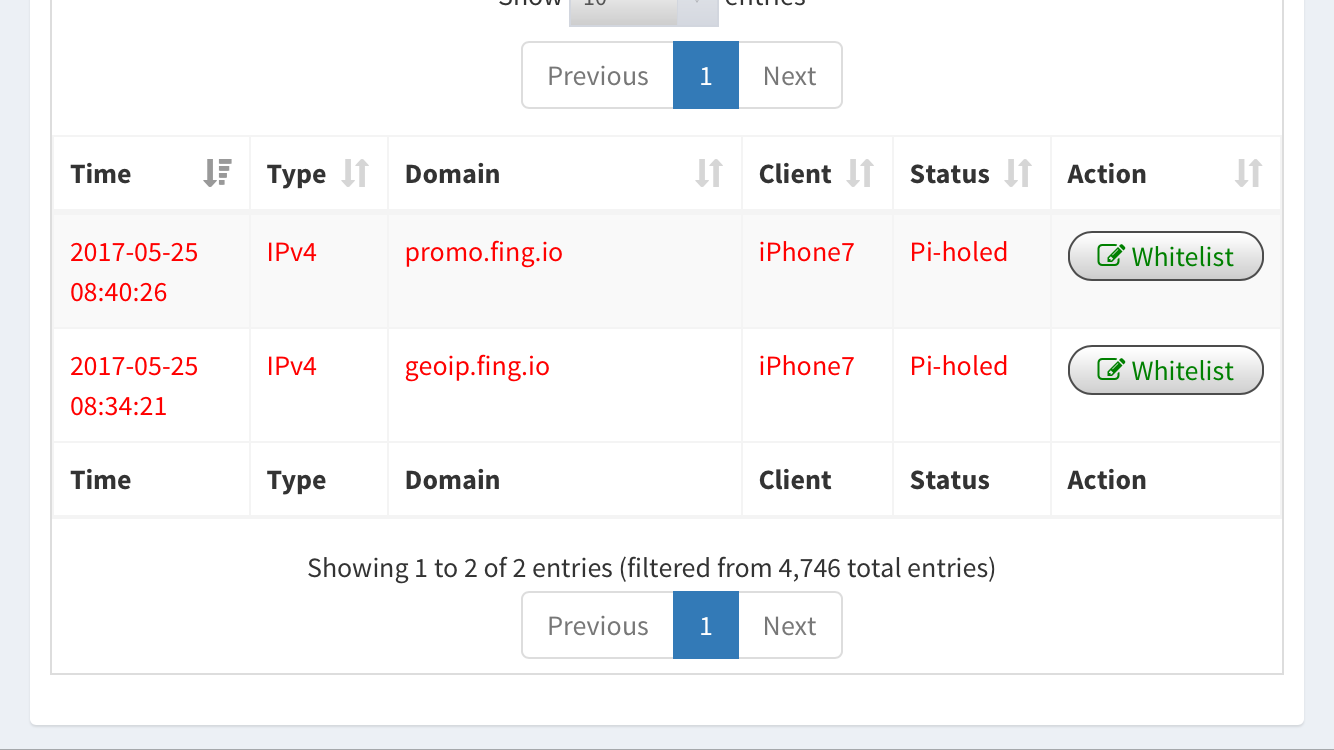Screen dimensions: 1334x750
Task: Click iPhone7 client in the first row
Action: click(807, 252)
